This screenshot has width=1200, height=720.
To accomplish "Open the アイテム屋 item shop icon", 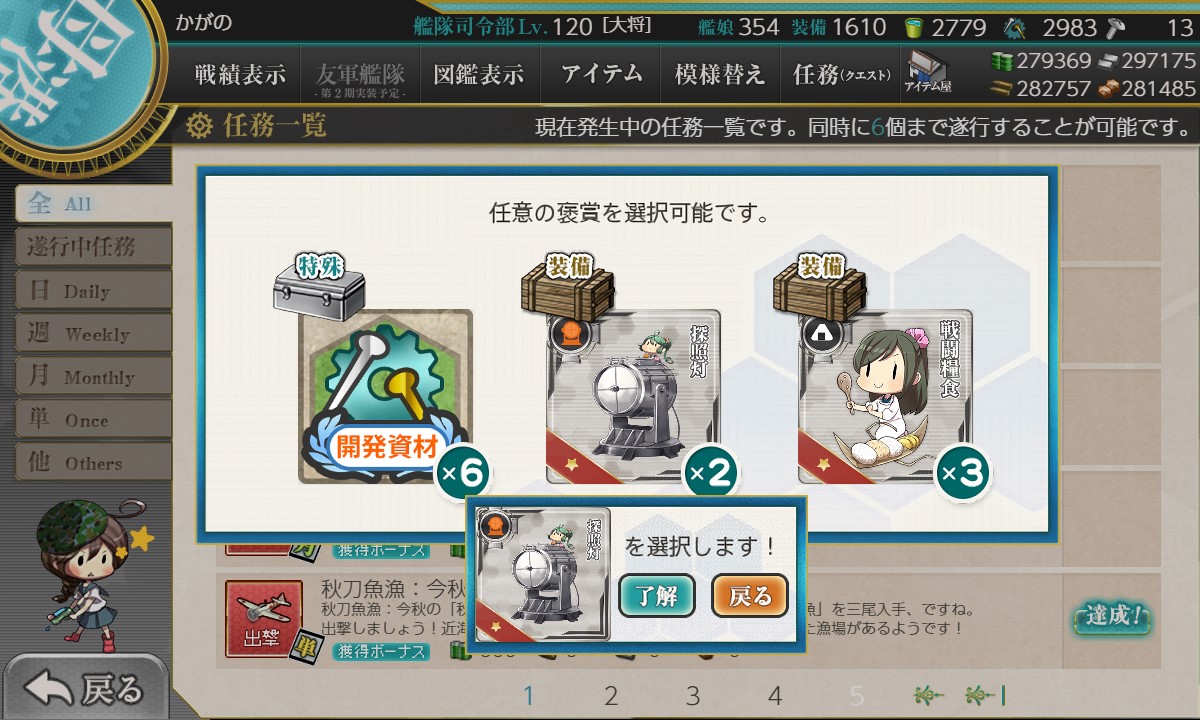I will tap(928, 73).
